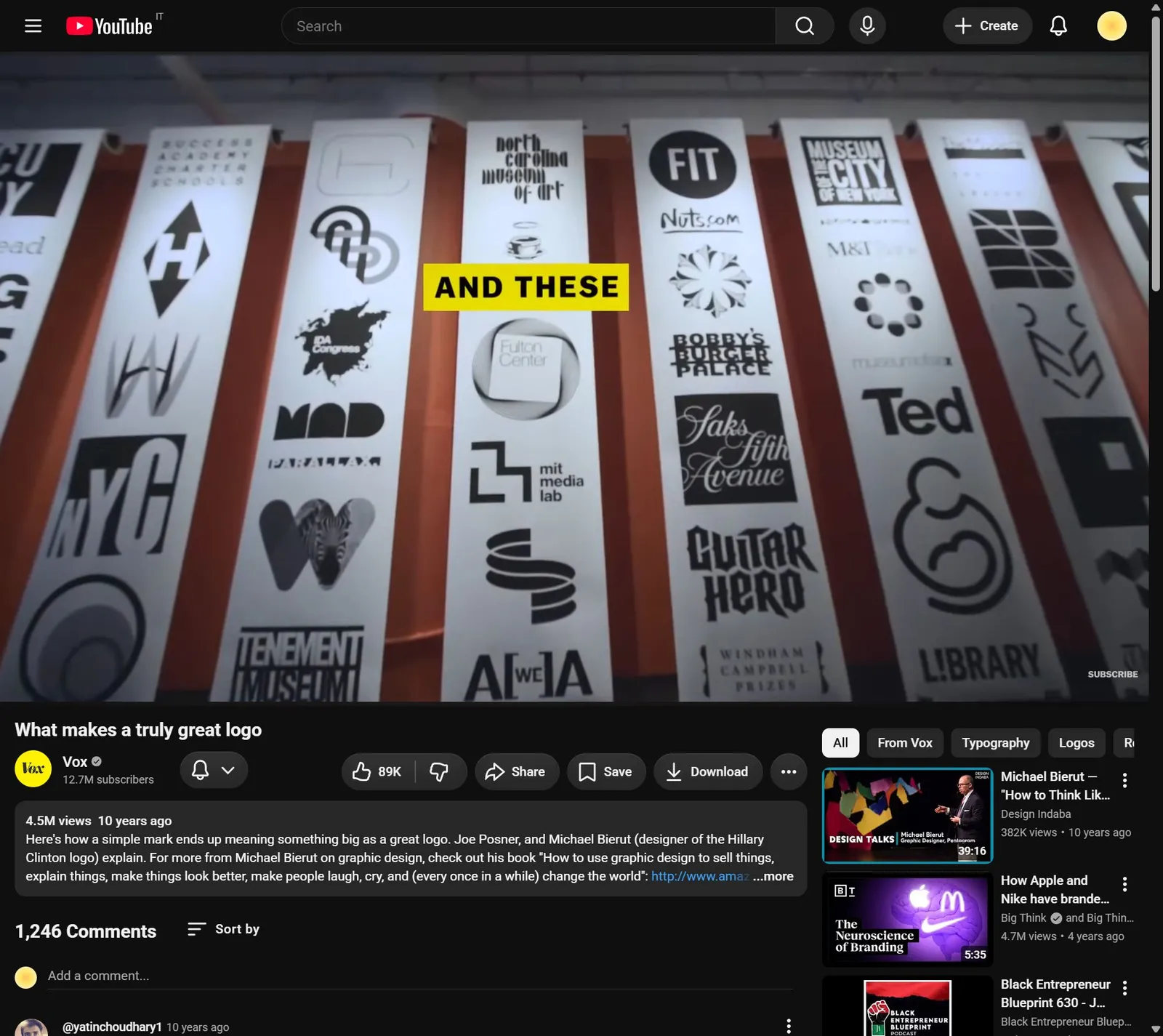The image size is (1163, 1036).
Task: Expand subscription notification bell dropdown
Action: 214,770
